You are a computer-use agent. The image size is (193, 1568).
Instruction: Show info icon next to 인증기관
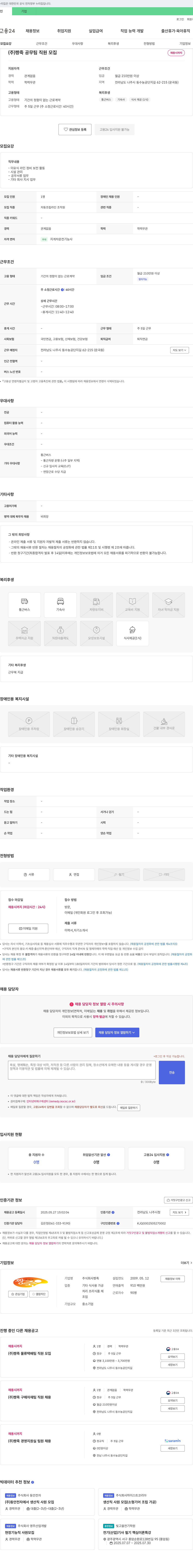113,1213
